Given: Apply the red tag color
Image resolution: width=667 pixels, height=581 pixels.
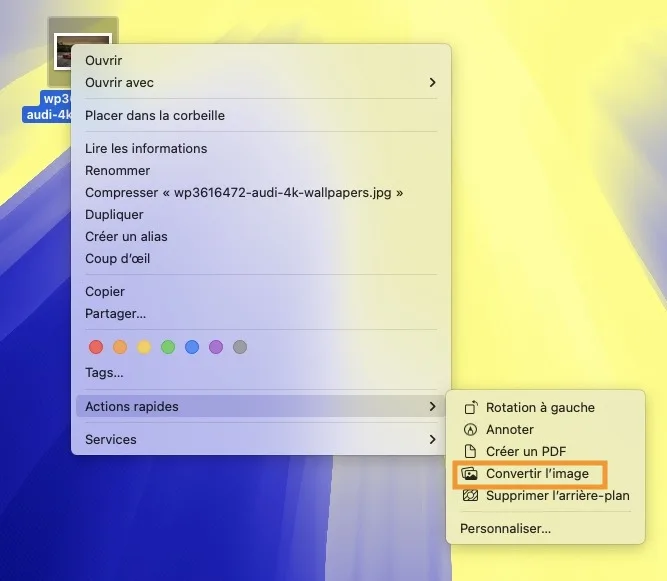Looking at the screenshot, I should (x=96, y=347).
